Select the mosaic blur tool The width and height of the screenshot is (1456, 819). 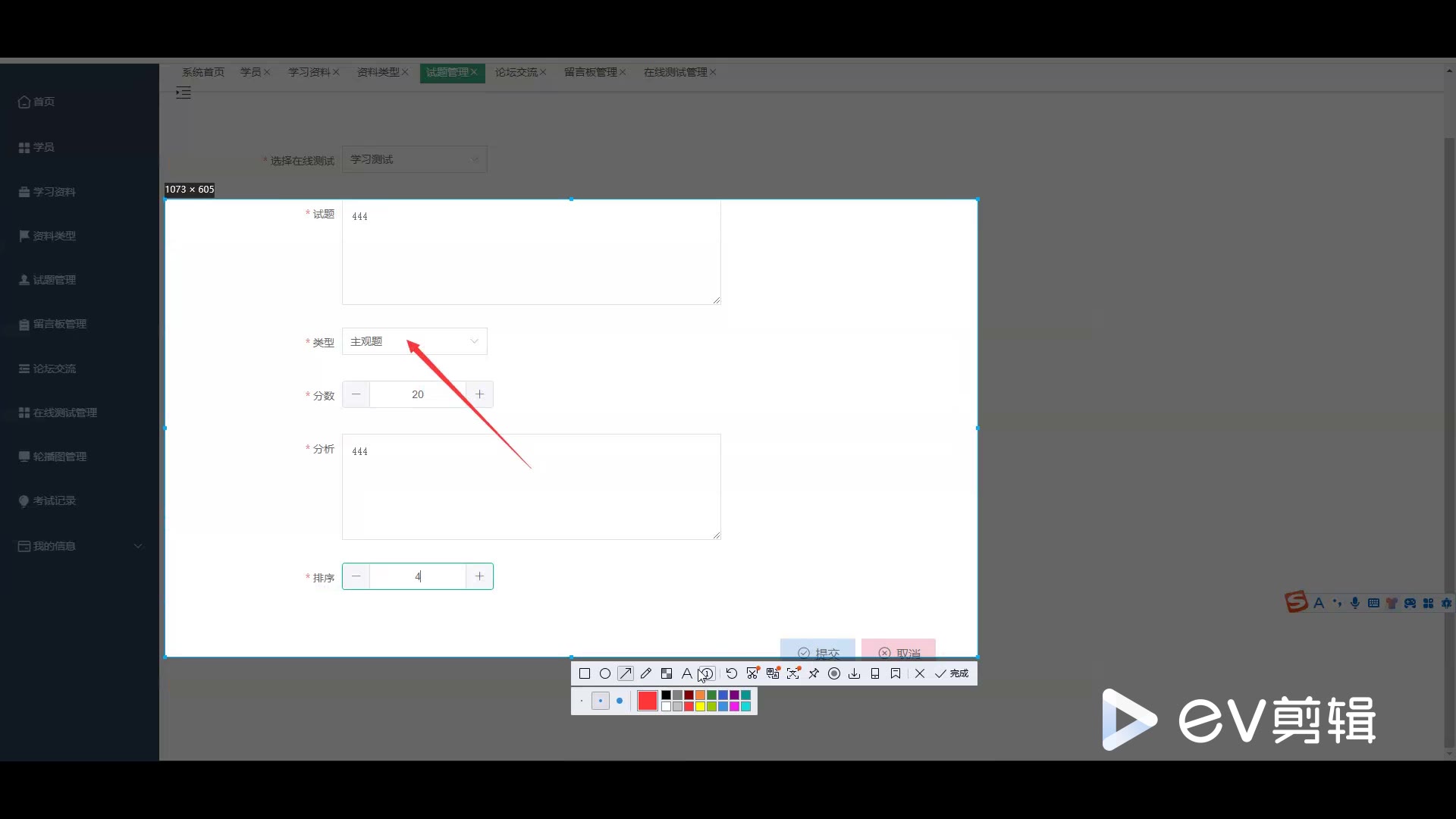[667, 673]
